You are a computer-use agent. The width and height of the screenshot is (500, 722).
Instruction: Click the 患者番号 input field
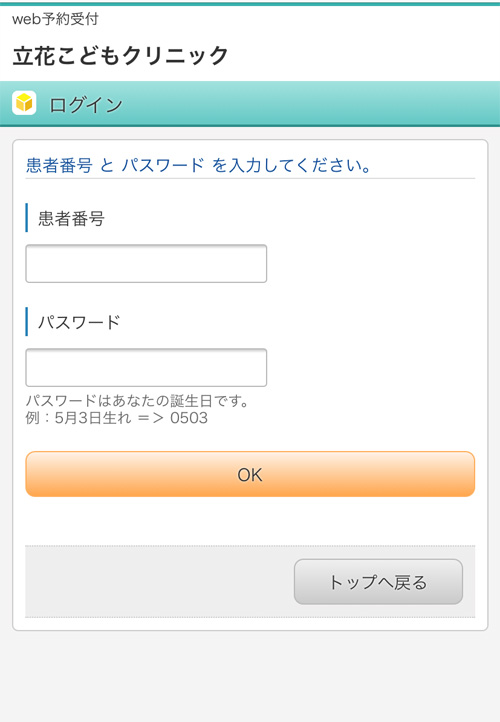146,263
